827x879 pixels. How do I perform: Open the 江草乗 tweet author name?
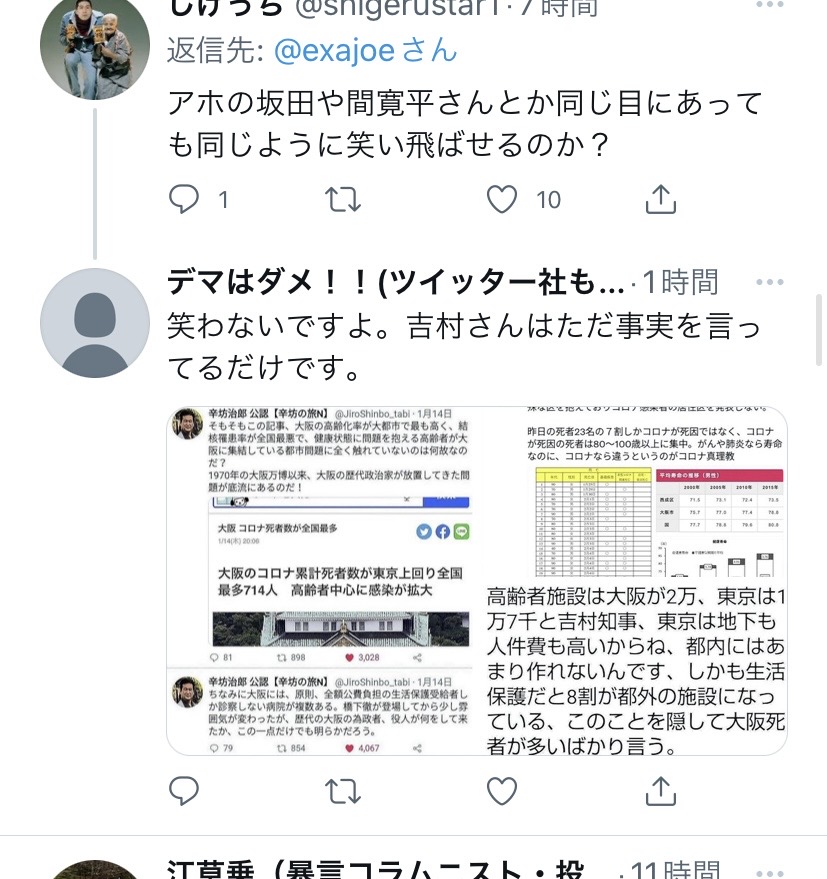click(376, 868)
